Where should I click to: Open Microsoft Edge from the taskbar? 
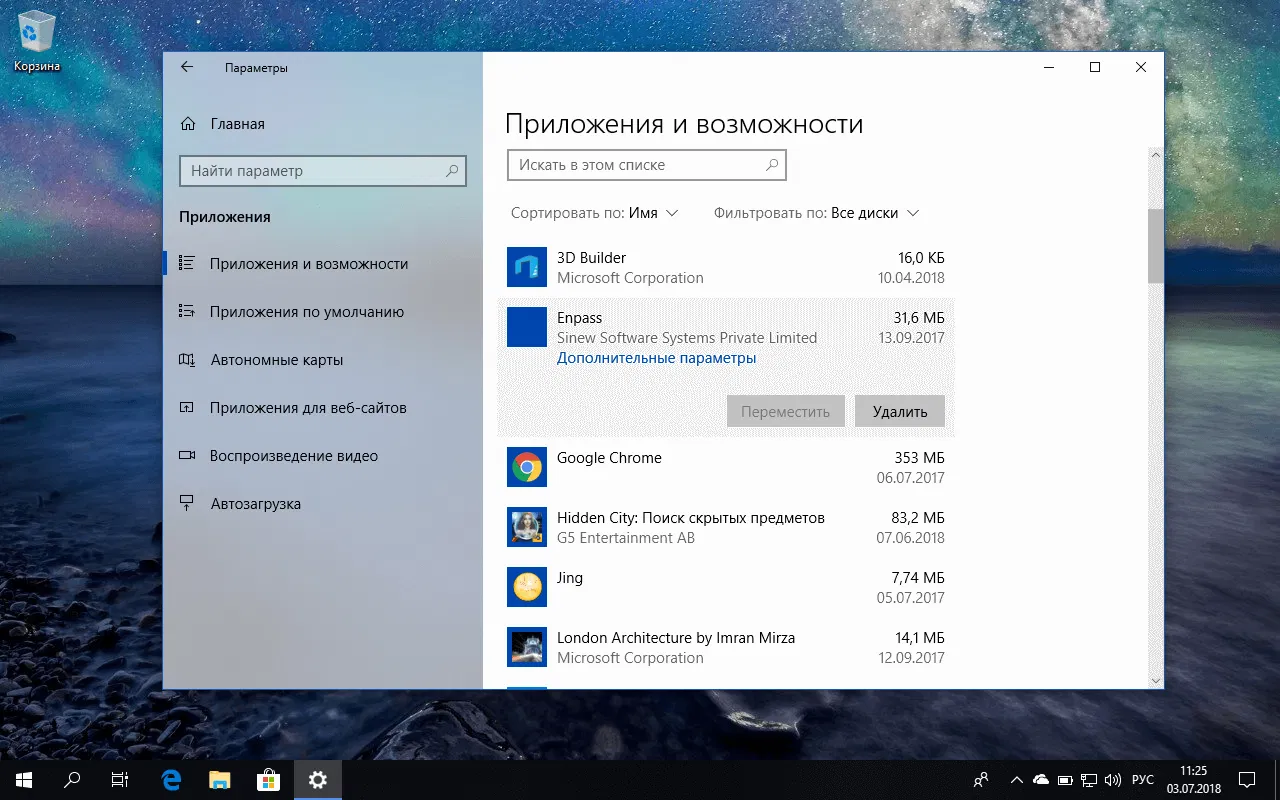(170, 779)
